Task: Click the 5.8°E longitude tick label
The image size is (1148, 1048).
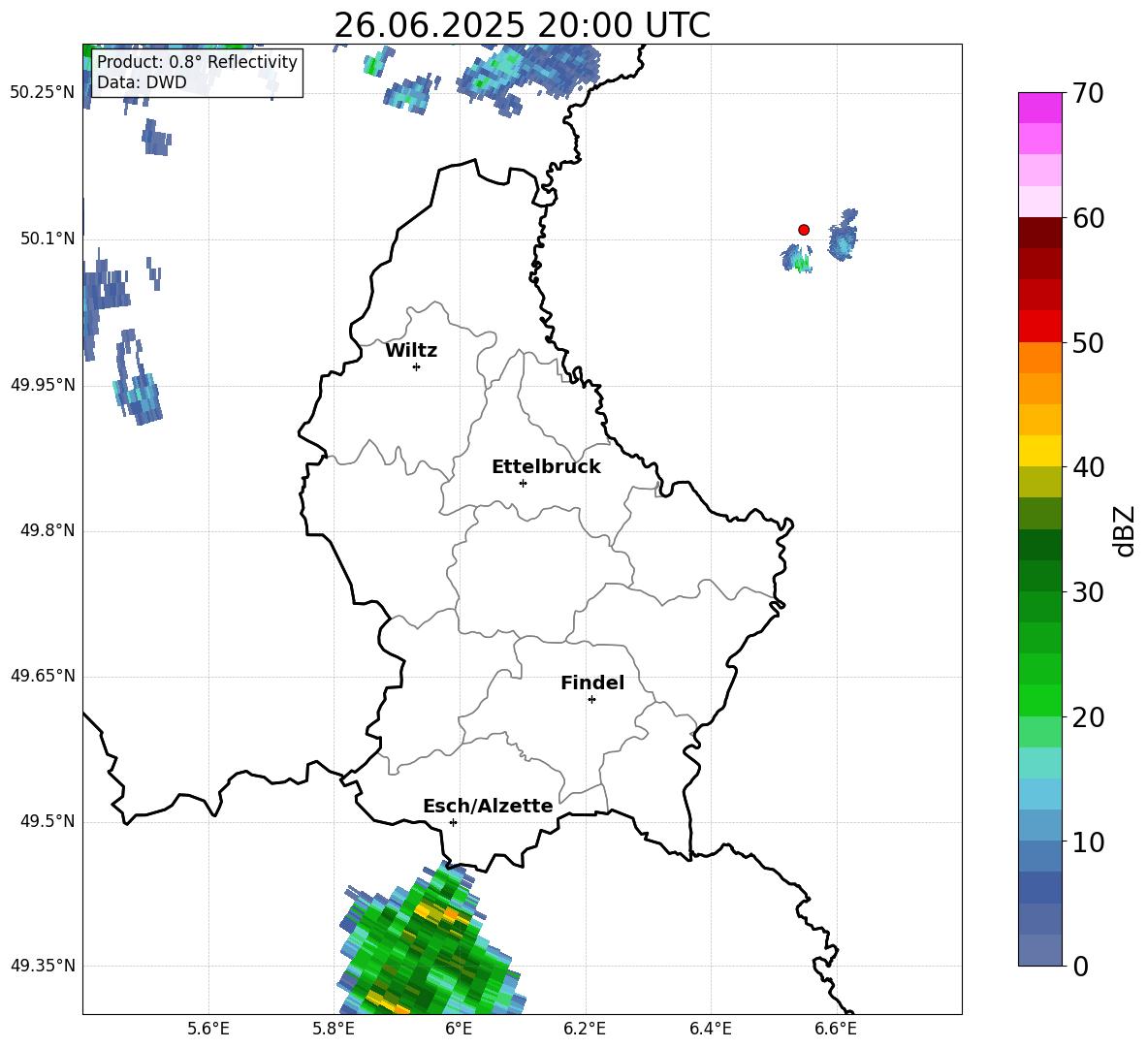Action: pos(334,1029)
